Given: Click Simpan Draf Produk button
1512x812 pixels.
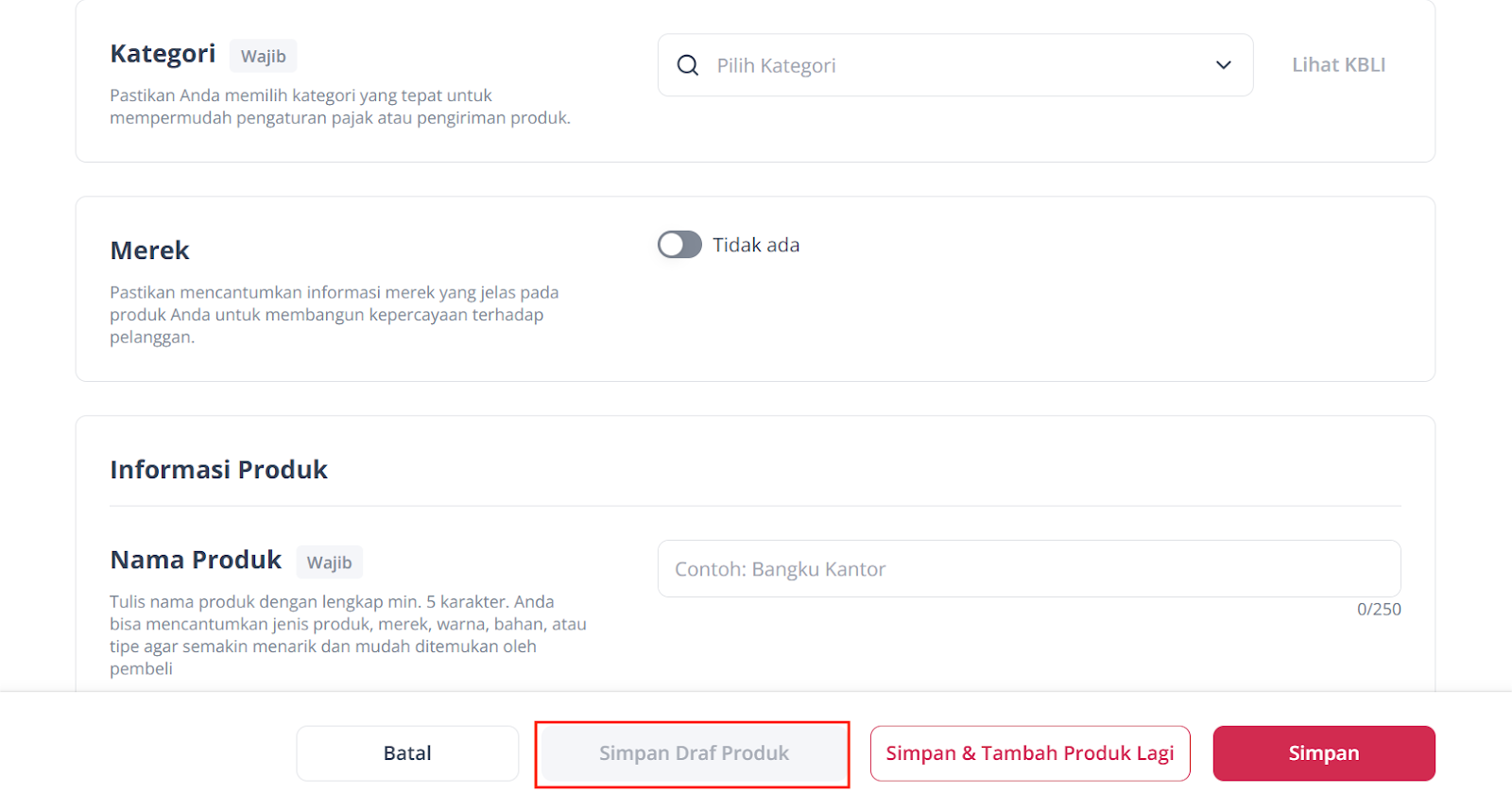Looking at the screenshot, I should click(693, 753).
